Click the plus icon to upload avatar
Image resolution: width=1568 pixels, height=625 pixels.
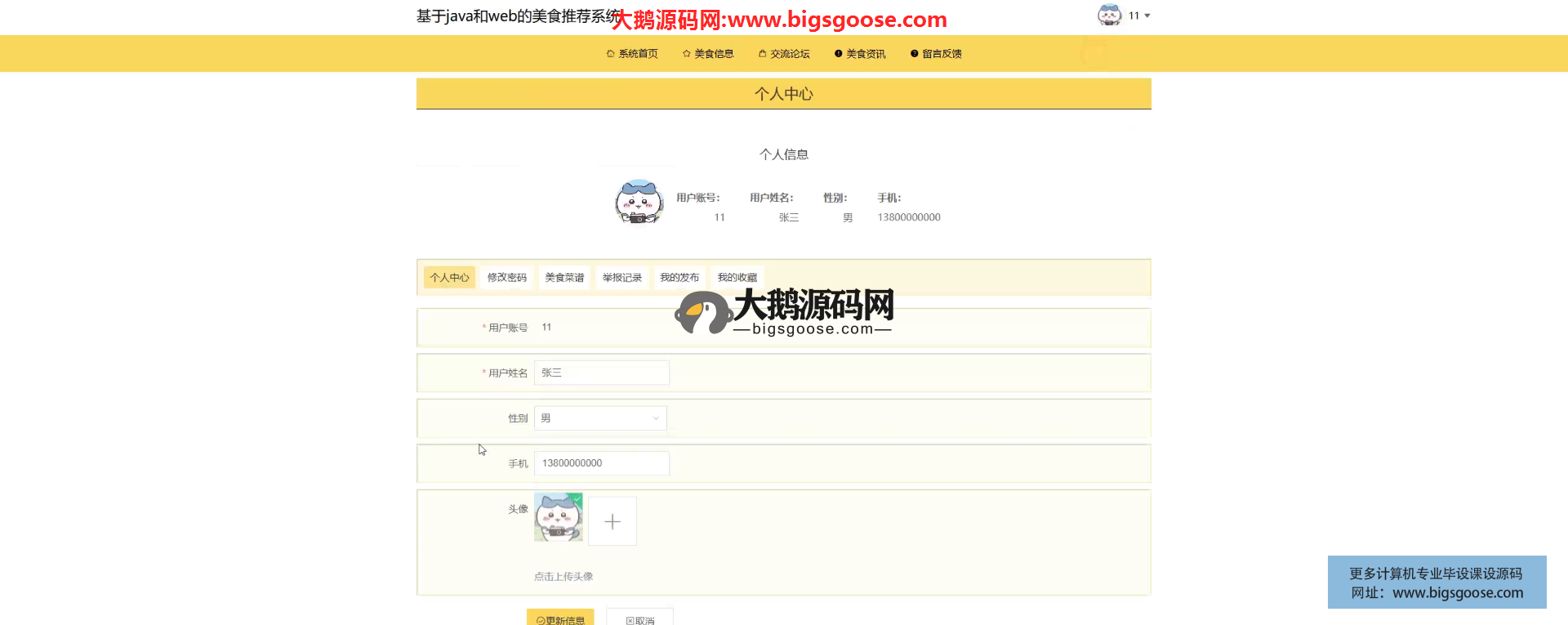tap(612, 521)
